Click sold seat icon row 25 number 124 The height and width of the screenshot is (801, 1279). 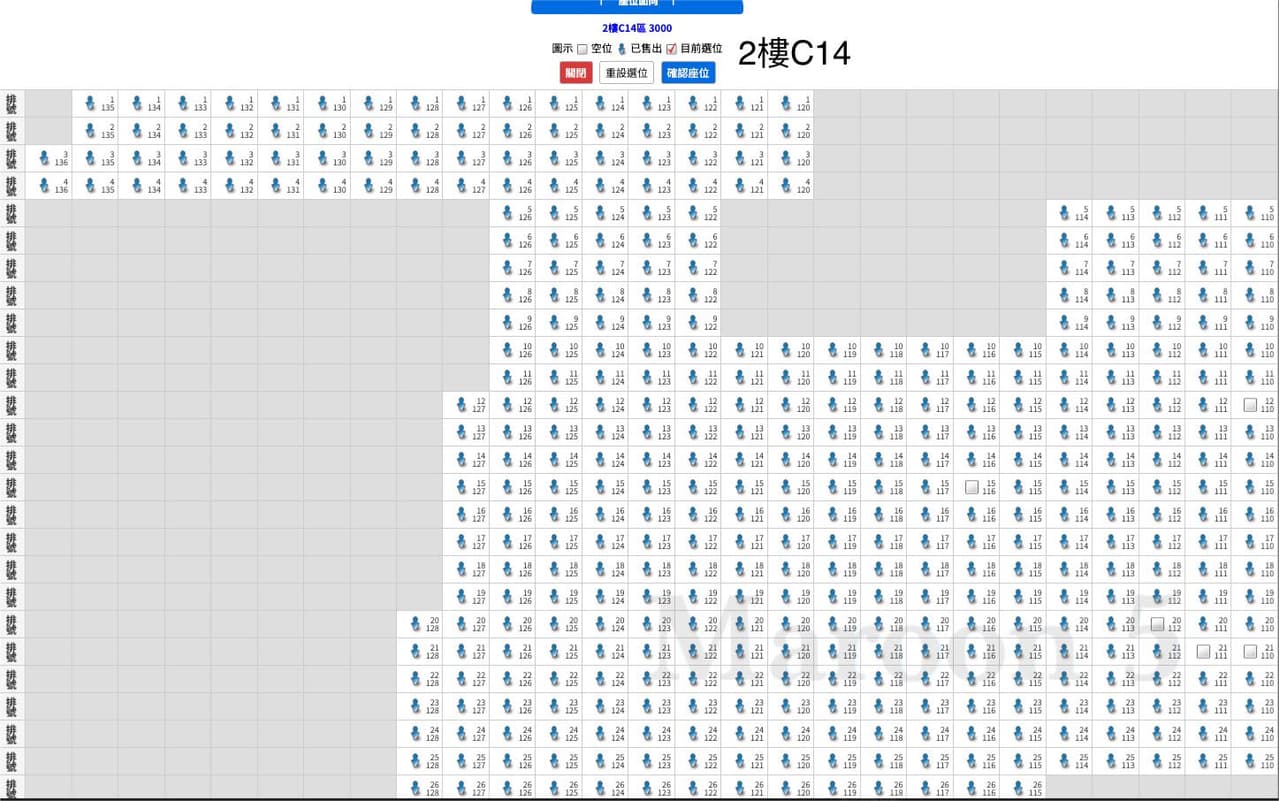601,761
